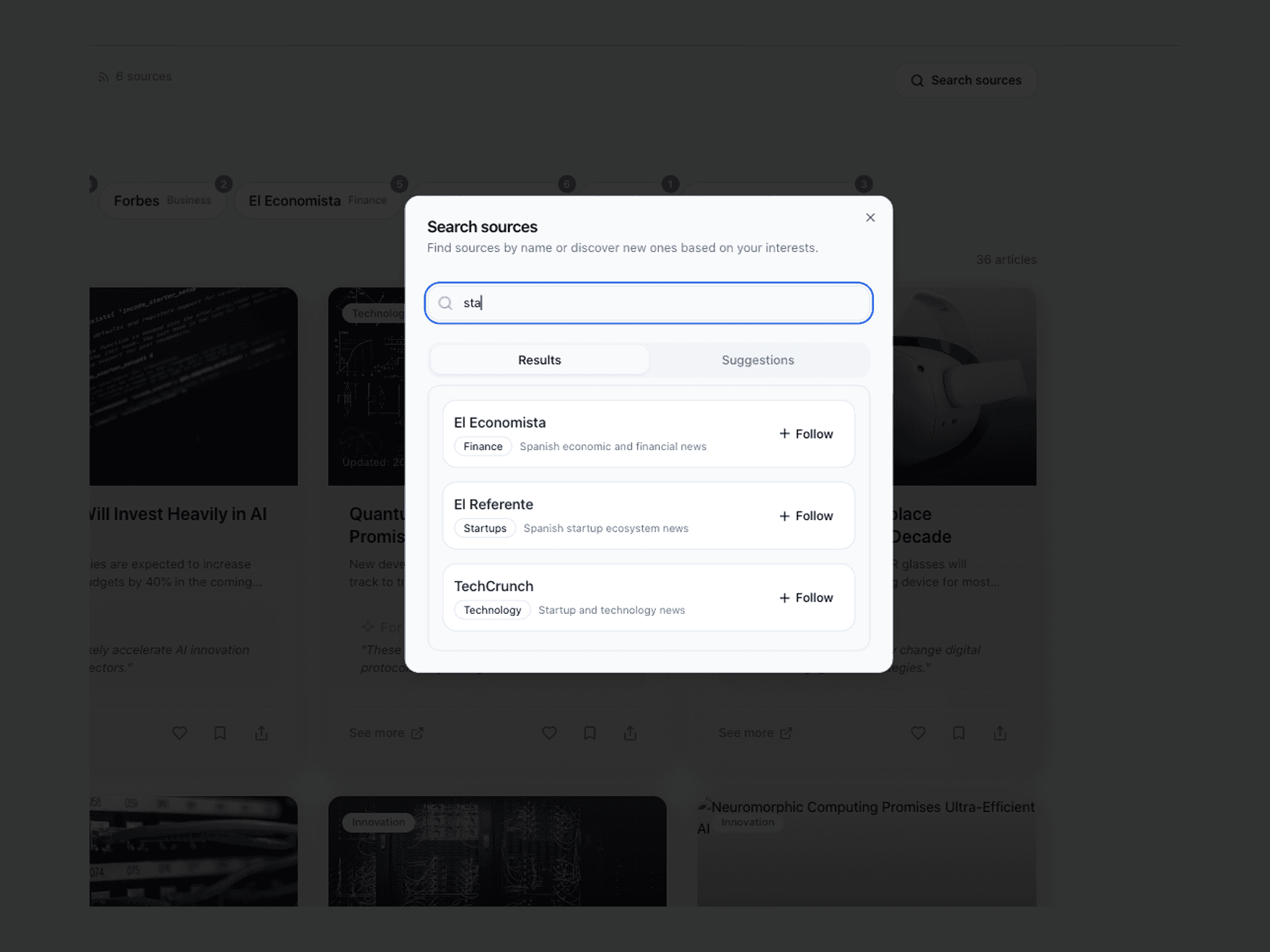
Task: Select the Forbes Business source chip
Action: [x=162, y=200]
